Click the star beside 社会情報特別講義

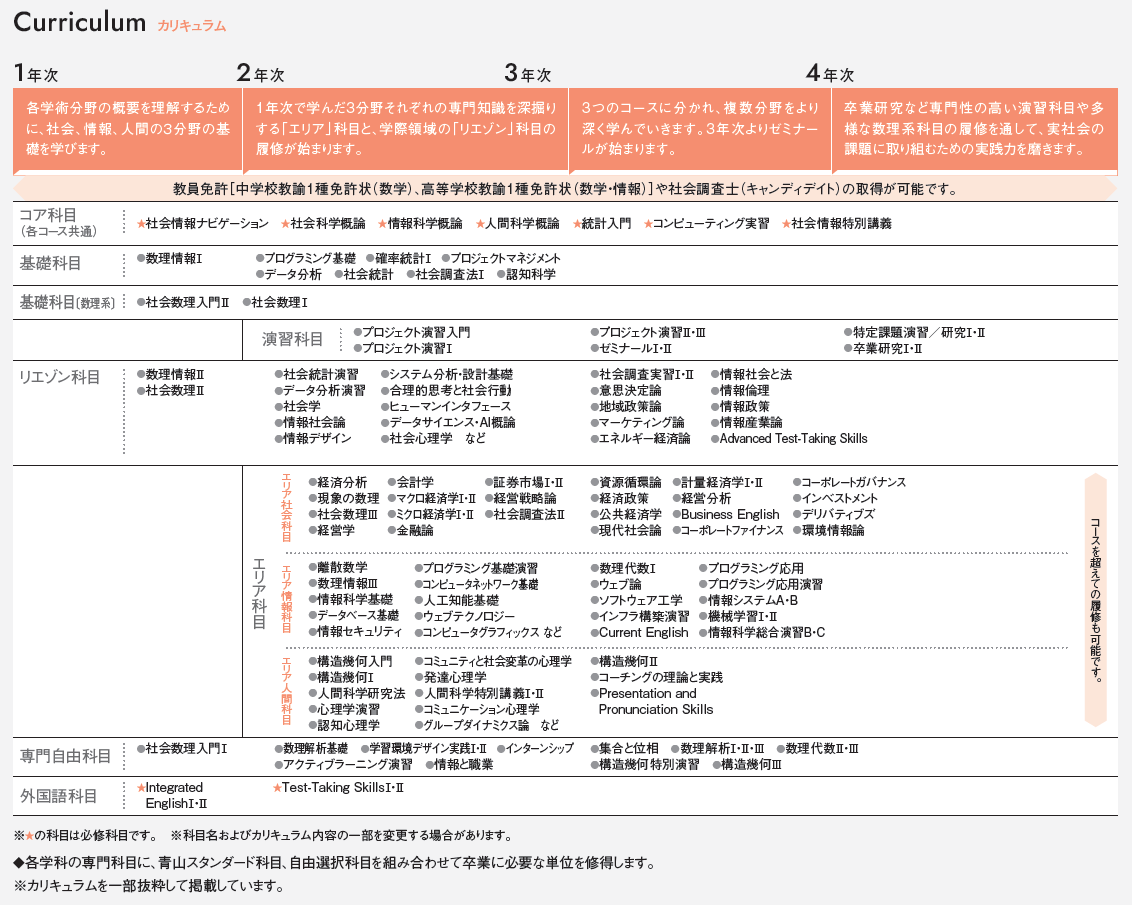click(x=786, y=224)
